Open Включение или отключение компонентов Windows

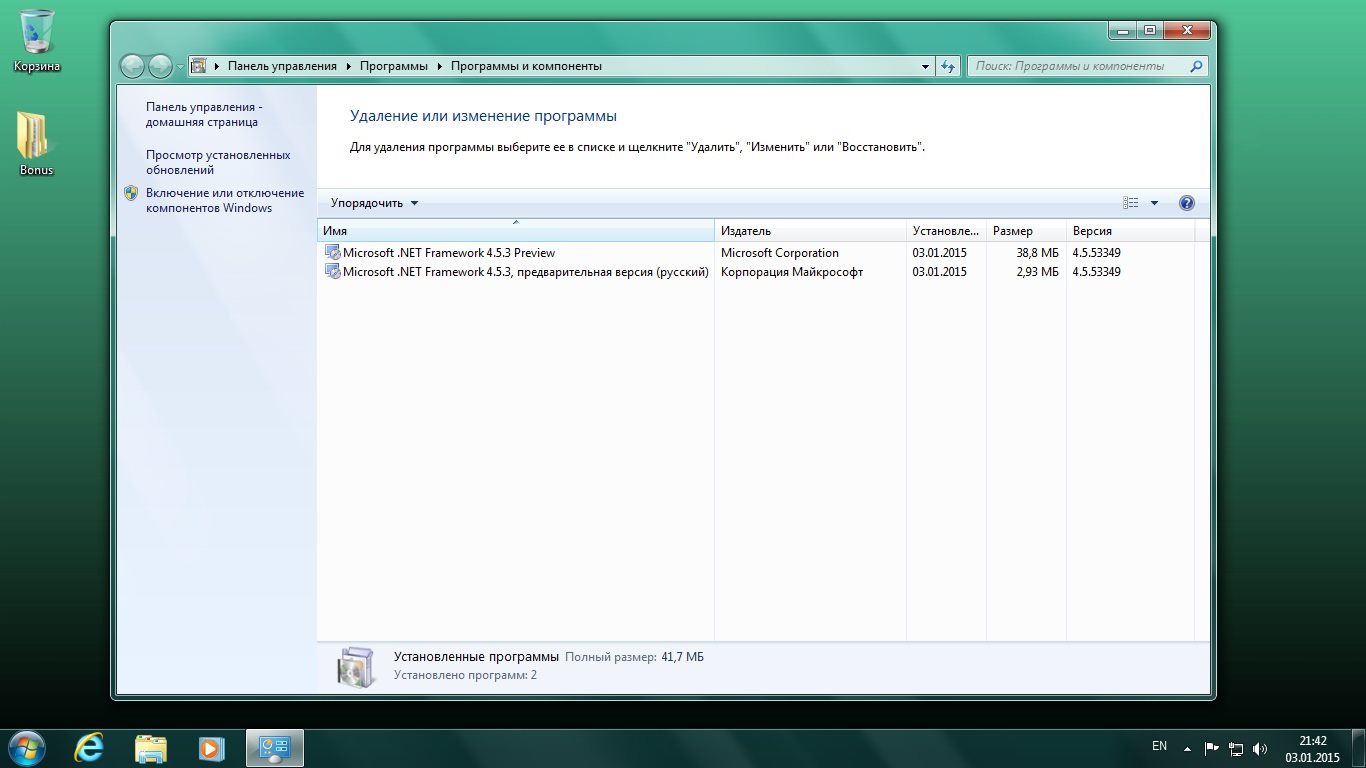[x=225, y=200]
